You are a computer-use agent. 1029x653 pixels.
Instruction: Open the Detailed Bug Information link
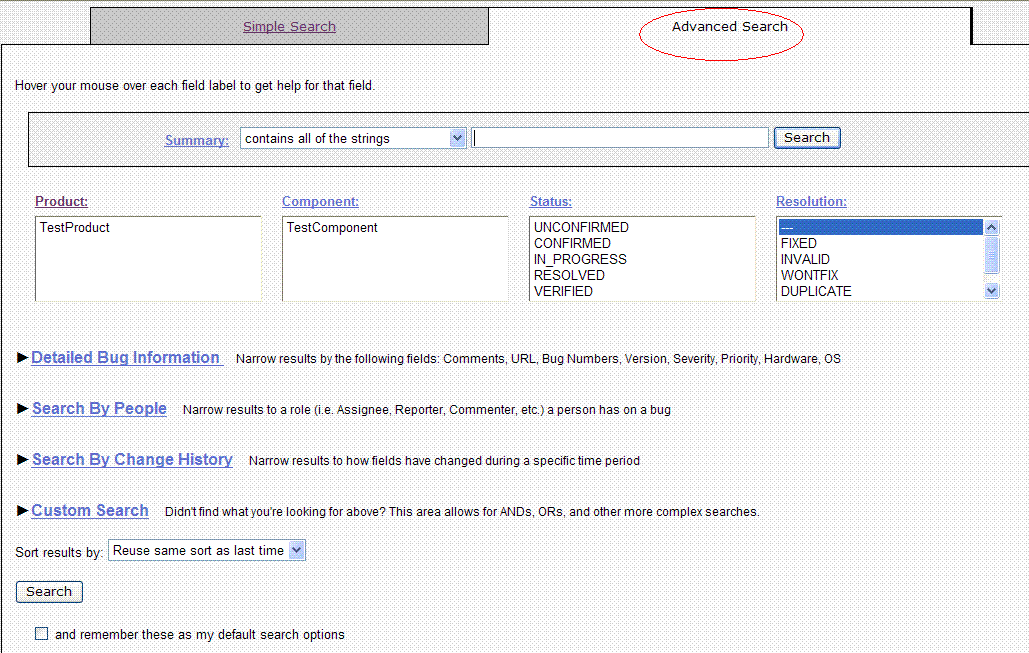(125, 358)
